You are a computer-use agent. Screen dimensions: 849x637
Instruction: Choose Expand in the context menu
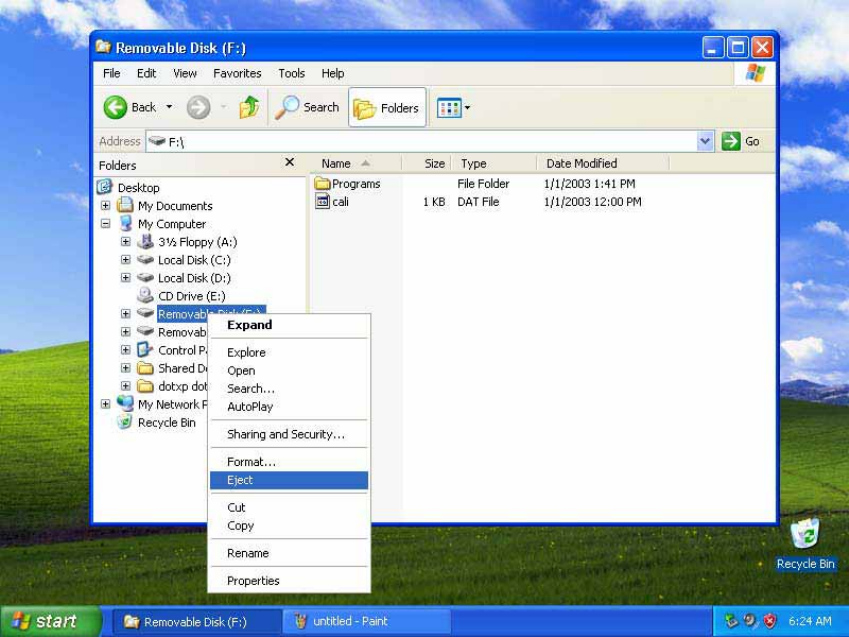click(289, 325)
